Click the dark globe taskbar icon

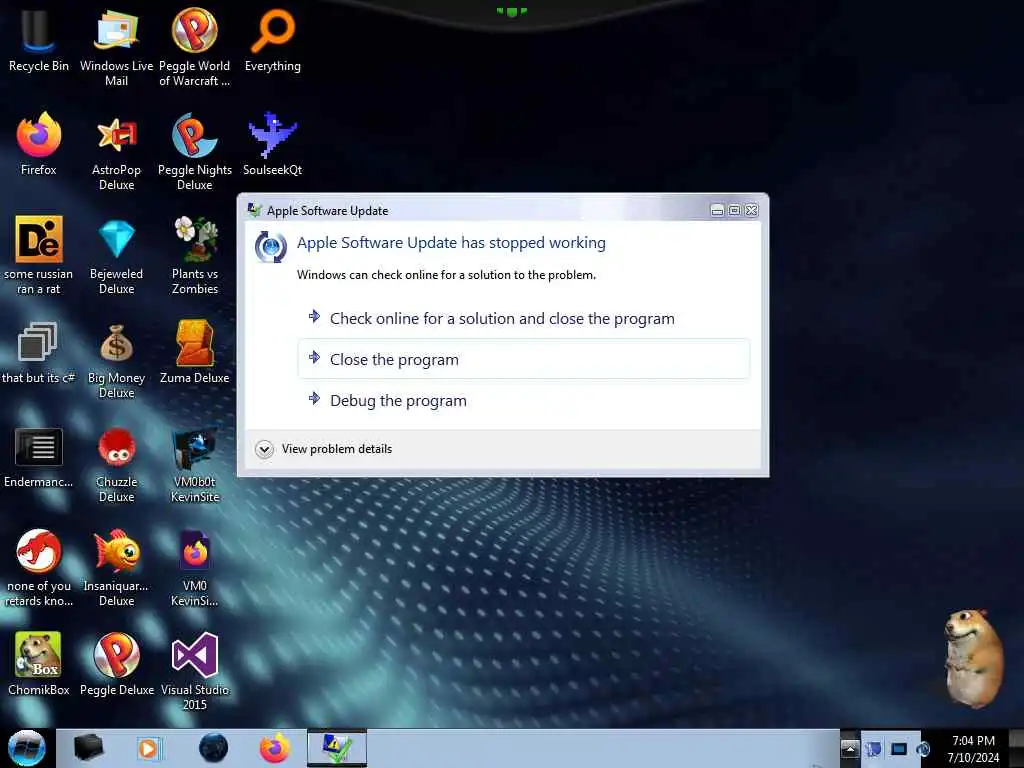point(214,748)
